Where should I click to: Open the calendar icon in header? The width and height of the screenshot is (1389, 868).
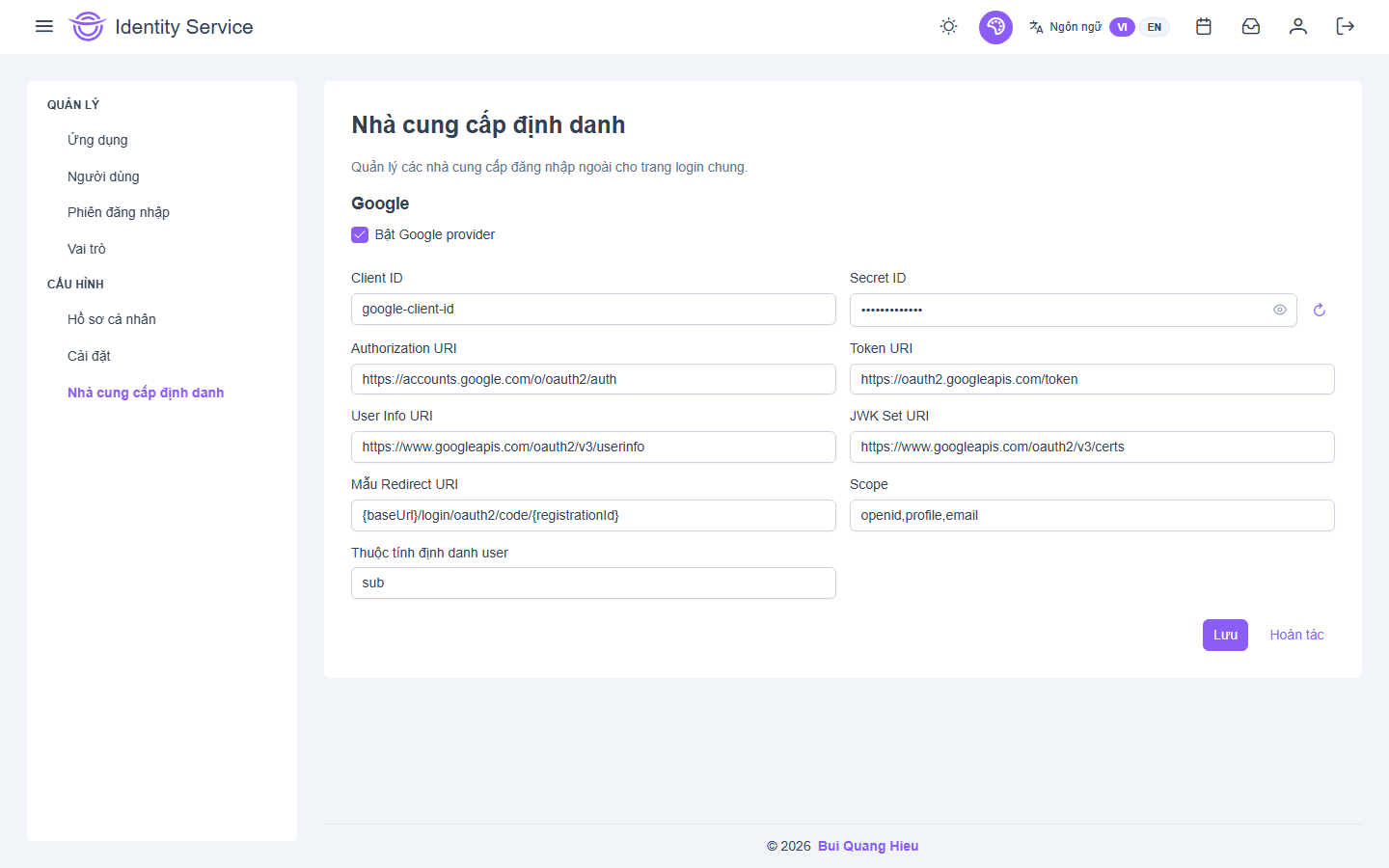coord(1203,27)
